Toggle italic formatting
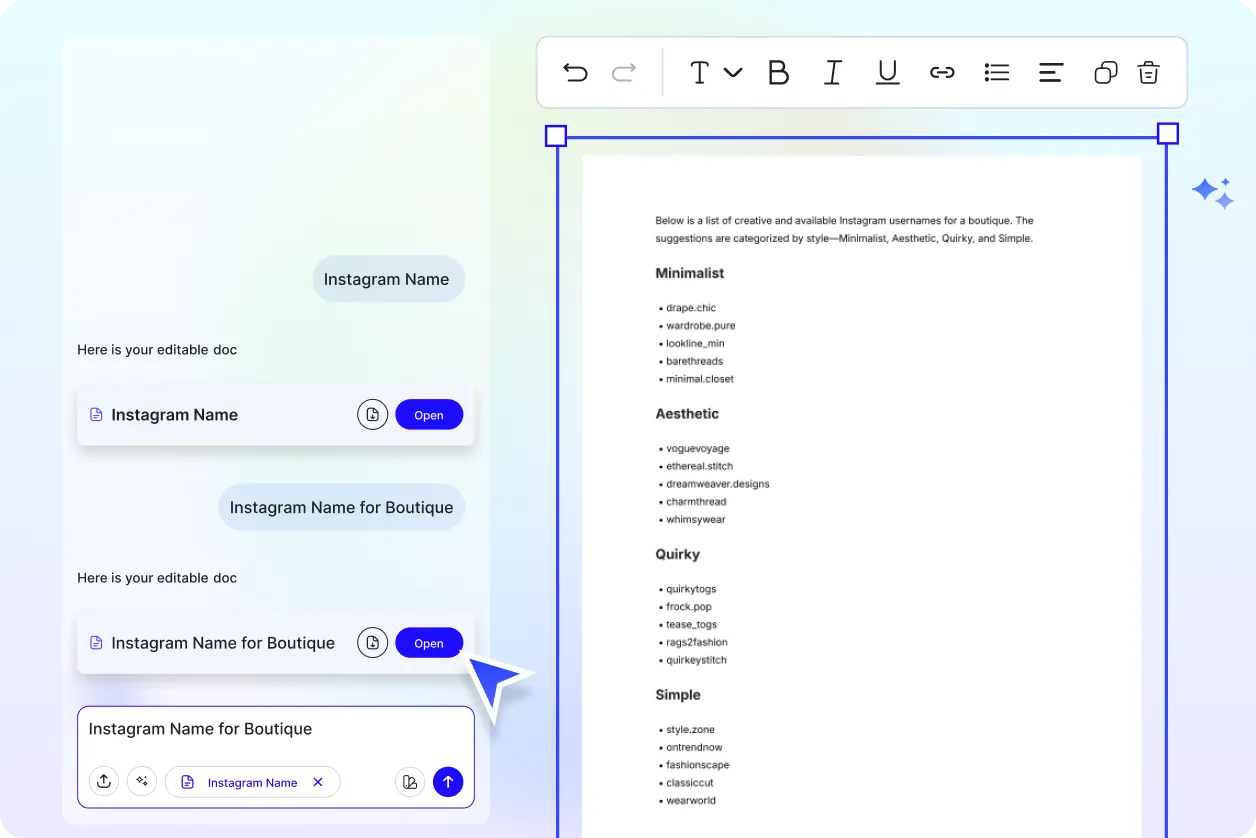Screen dimensions: 1256x838 pos(832,72)
